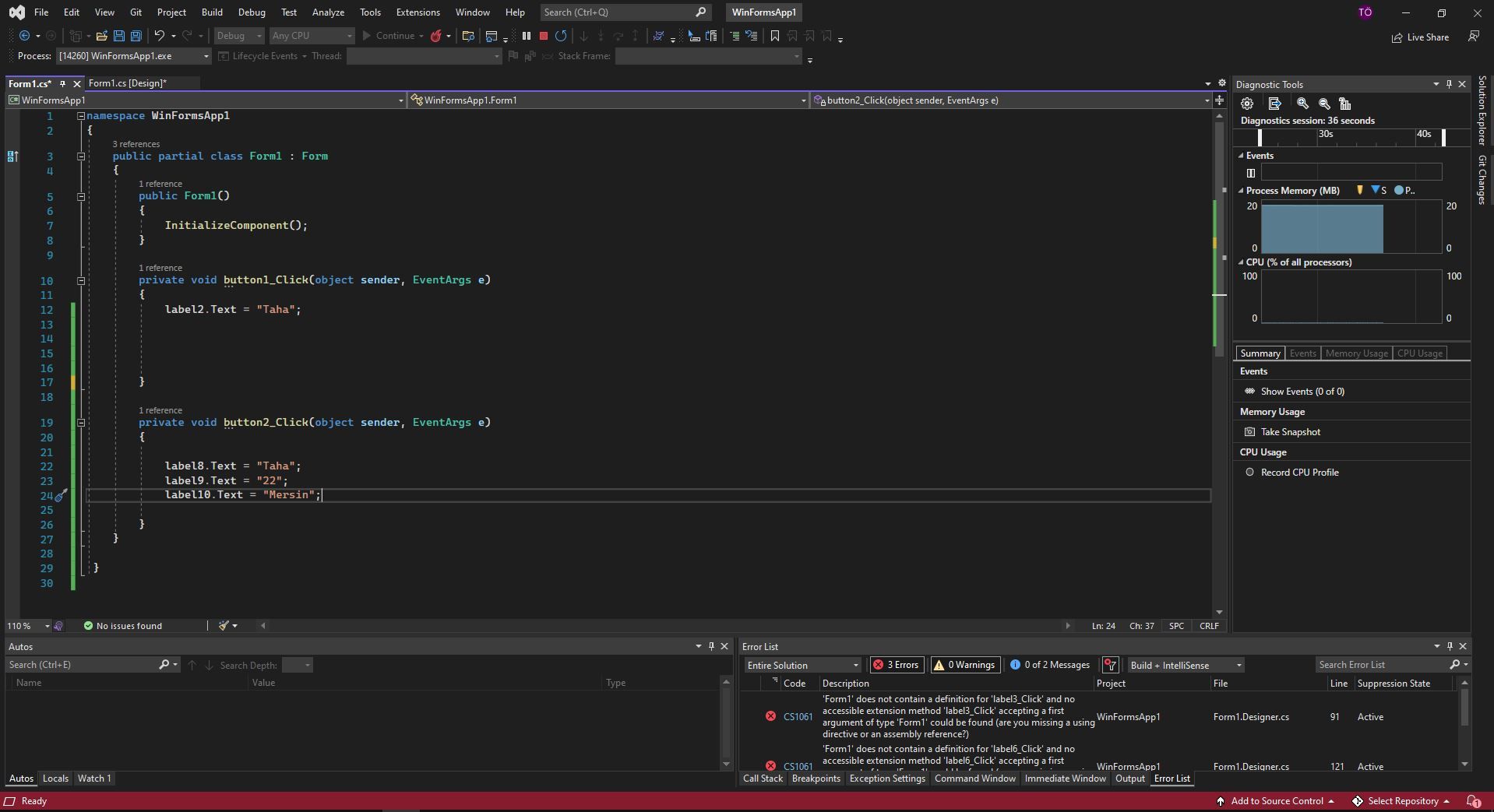Pause execution with the Break All icon
Screen dimensions: 1494x812
click(x=527, y=36)
